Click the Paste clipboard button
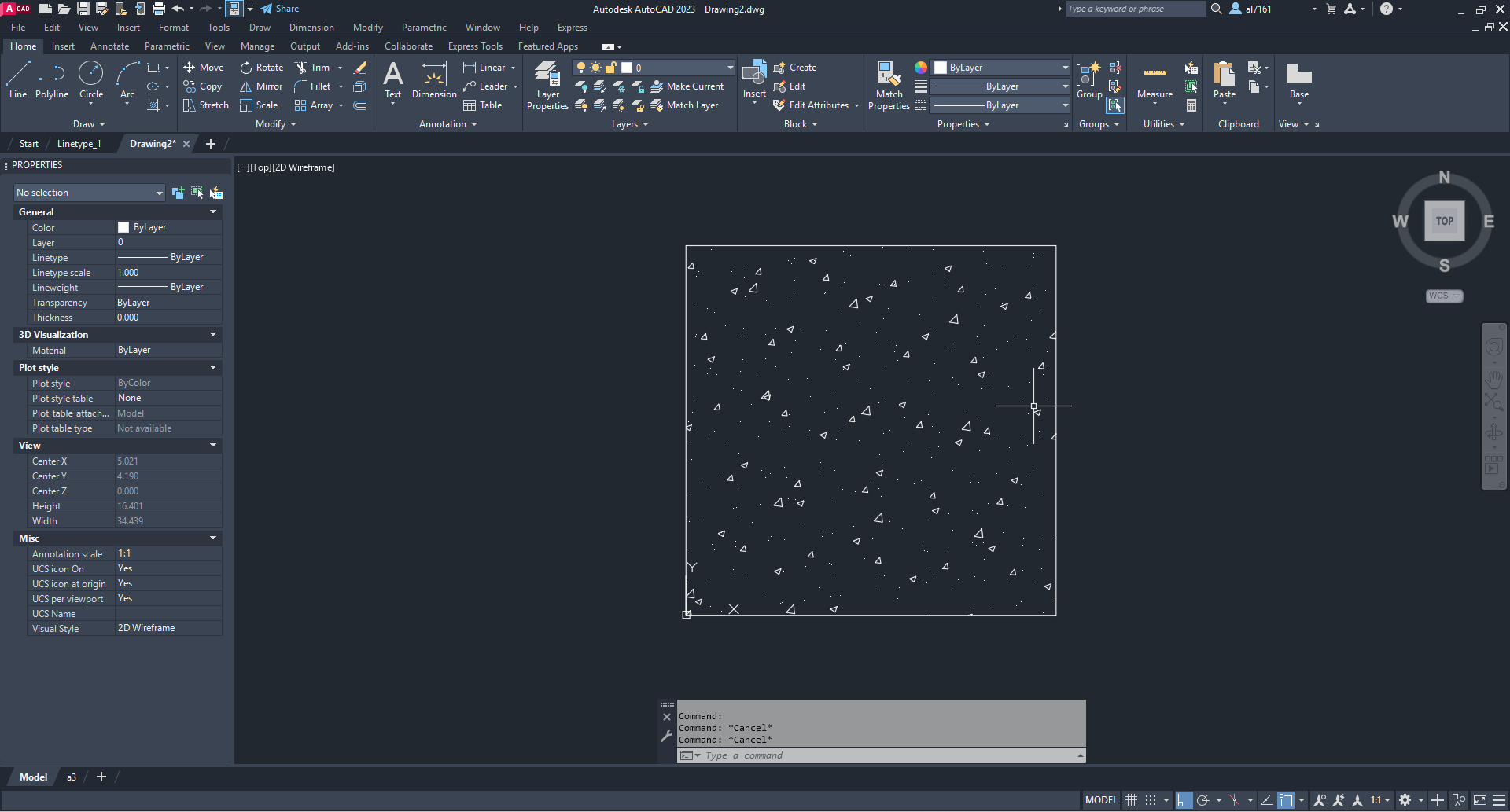Image resolution: width=1510 pixels, height=812 pixels. (1225, 81)
